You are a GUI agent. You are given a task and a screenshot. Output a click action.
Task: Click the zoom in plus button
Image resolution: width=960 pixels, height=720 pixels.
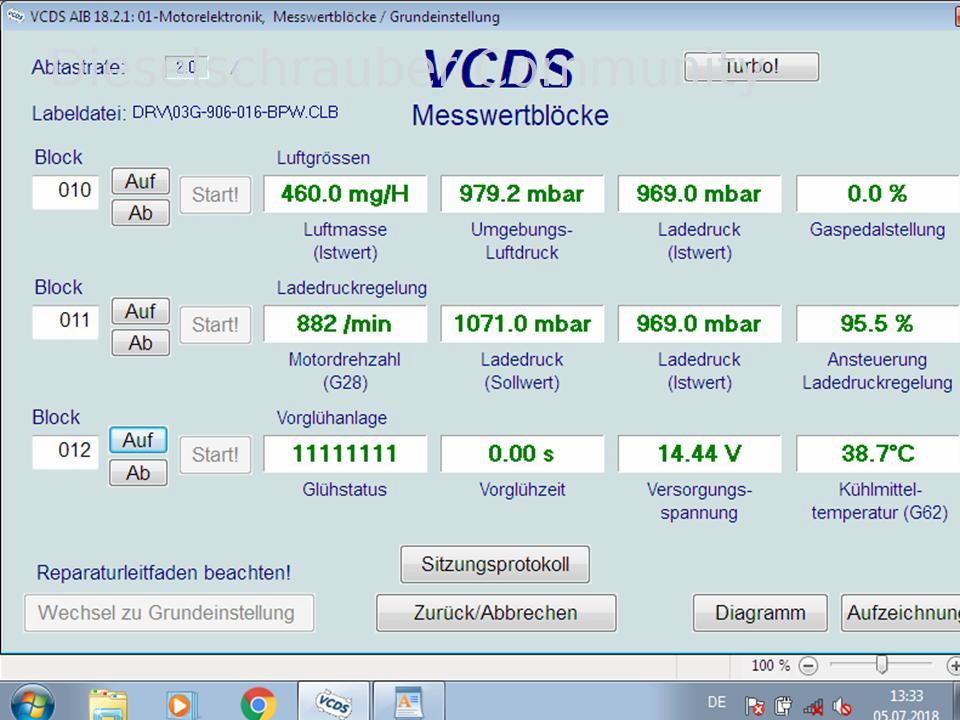click(953, 666)
